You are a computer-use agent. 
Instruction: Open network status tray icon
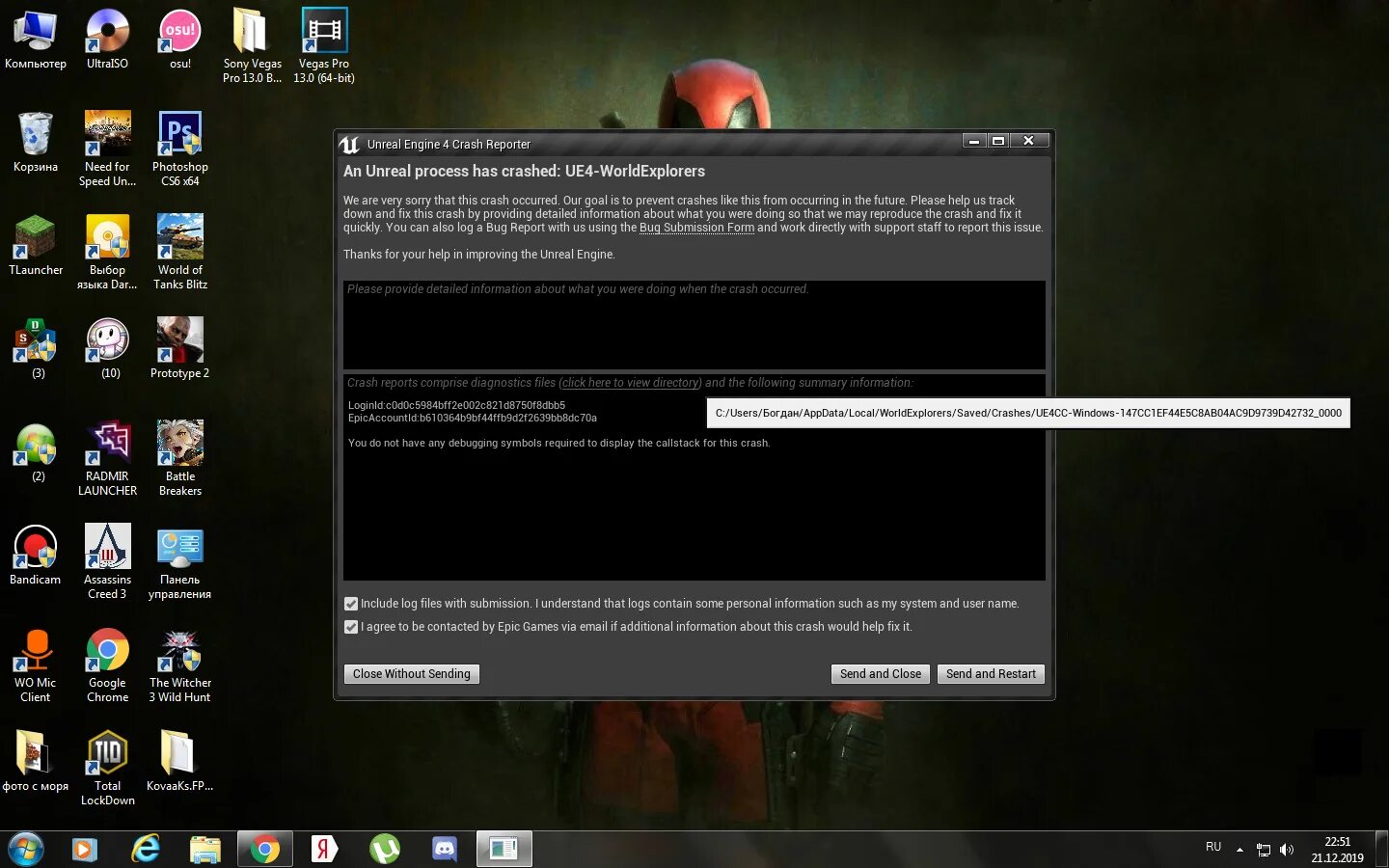pos(1264,850)
